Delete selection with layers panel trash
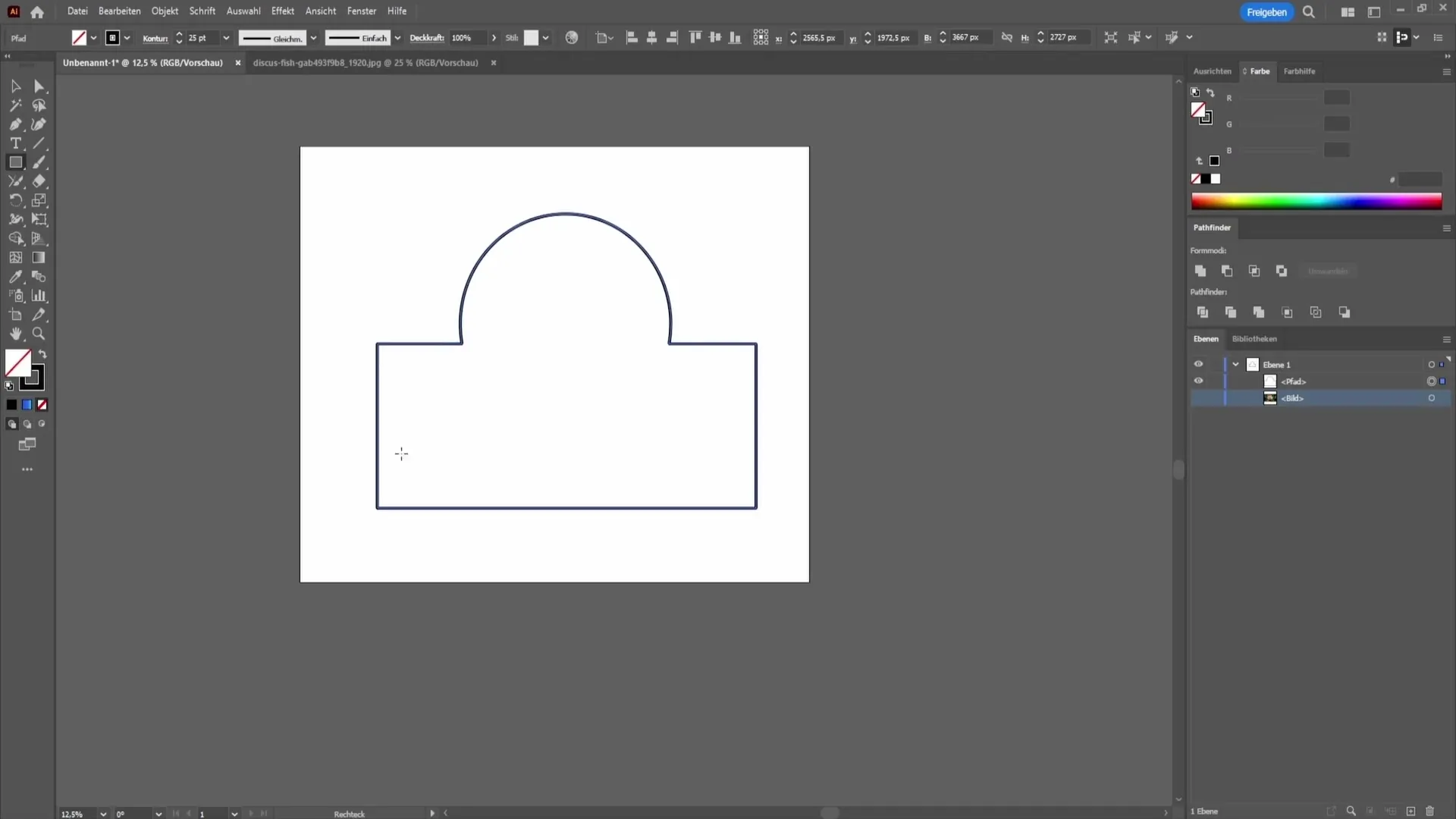 [x=1430, y=811]
